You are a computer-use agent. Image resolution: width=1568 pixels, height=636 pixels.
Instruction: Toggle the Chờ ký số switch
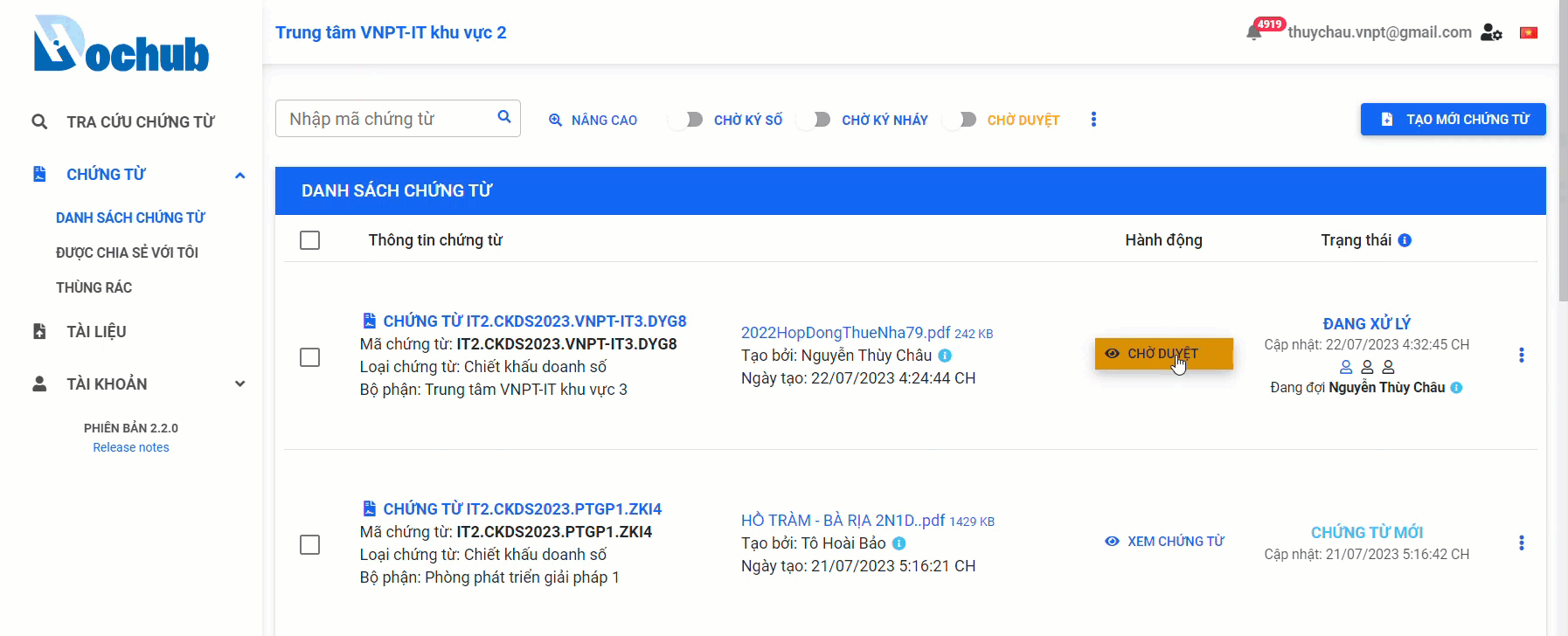687,120
